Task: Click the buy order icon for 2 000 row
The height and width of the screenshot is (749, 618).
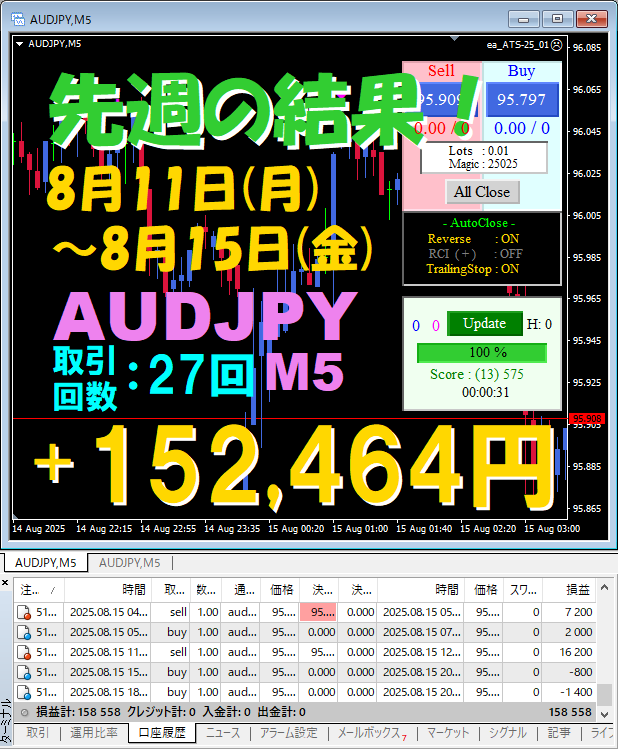Action: (24, 632)
